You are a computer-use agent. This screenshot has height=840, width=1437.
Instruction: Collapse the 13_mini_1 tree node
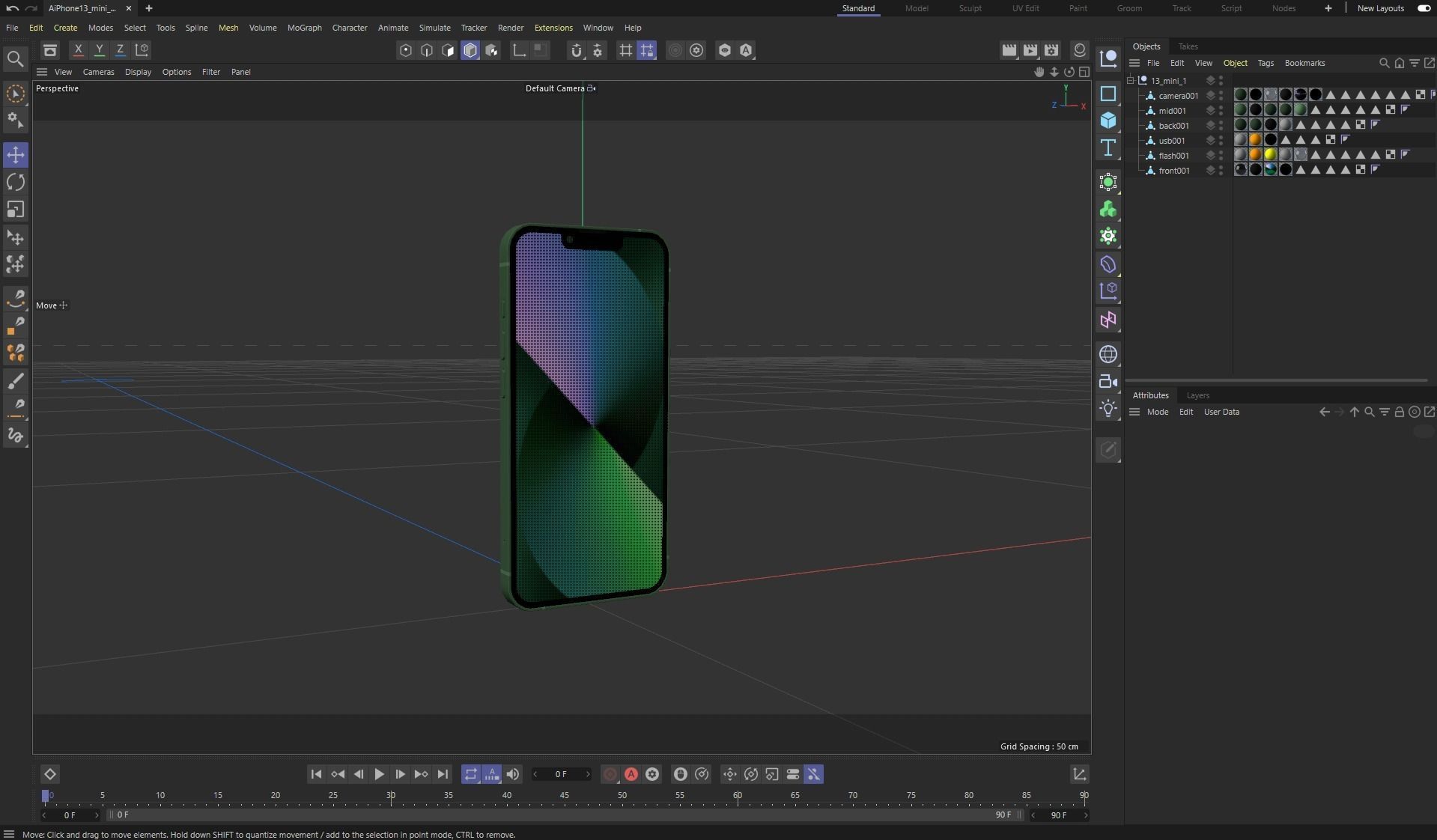pos(1131,81)
